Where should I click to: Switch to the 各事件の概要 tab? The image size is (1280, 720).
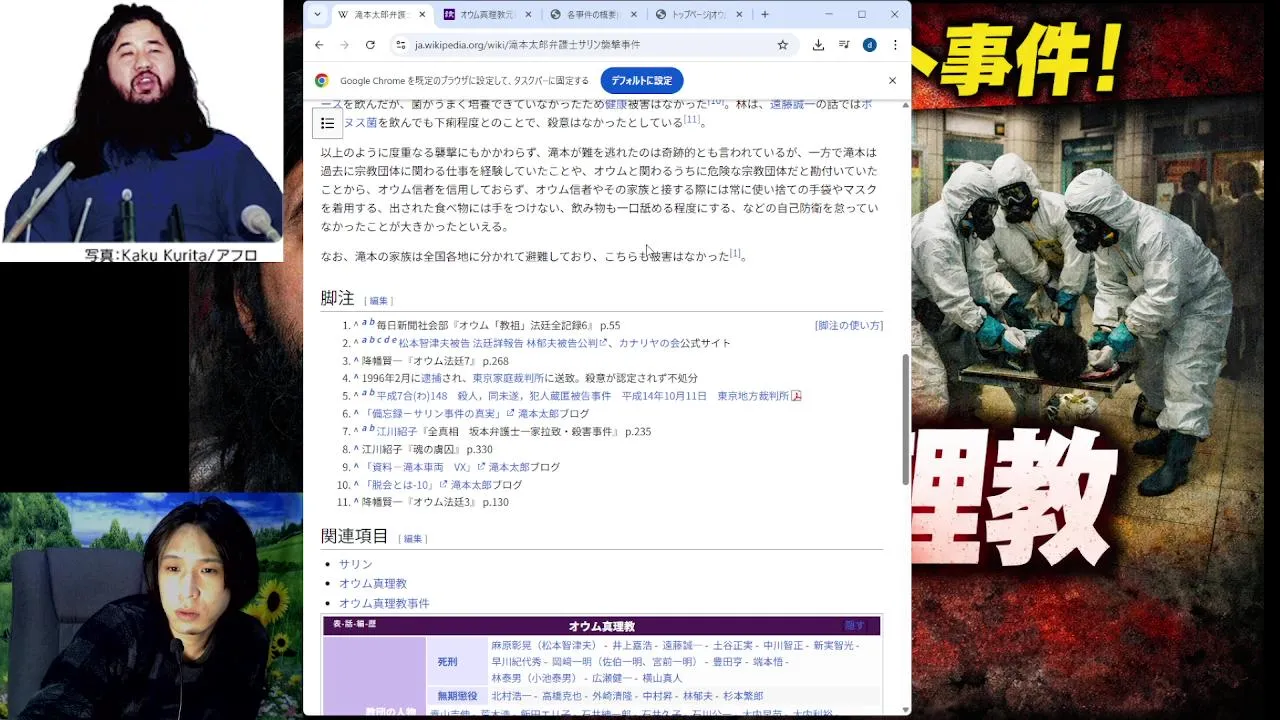tap(594, 15)
